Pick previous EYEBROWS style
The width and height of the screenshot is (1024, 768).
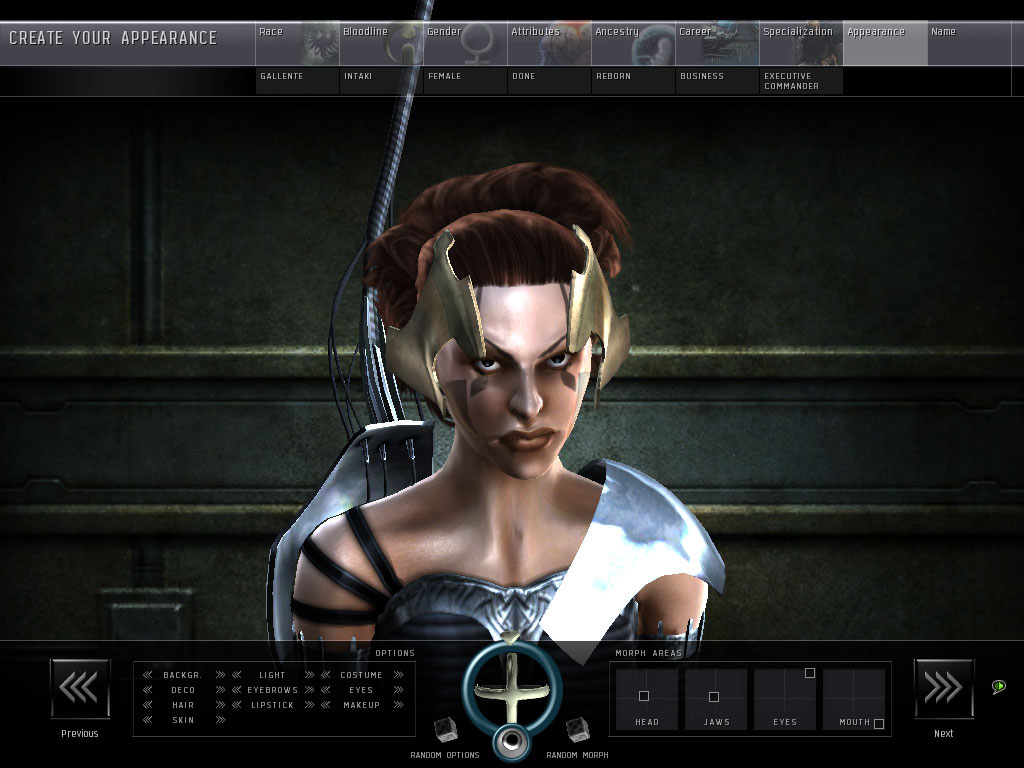click(x=236, y=690)
